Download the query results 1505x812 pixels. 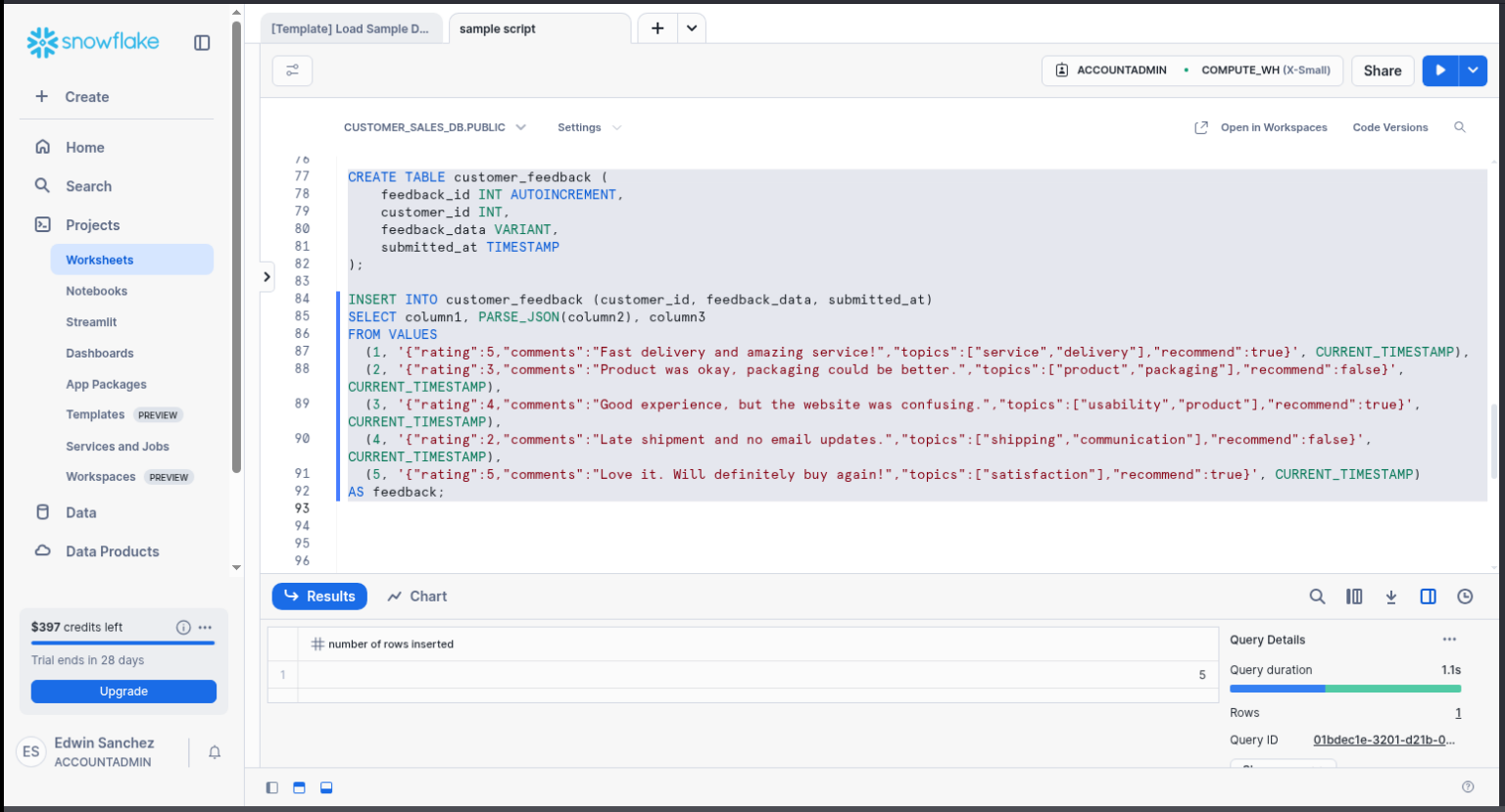click(1390, 597)
